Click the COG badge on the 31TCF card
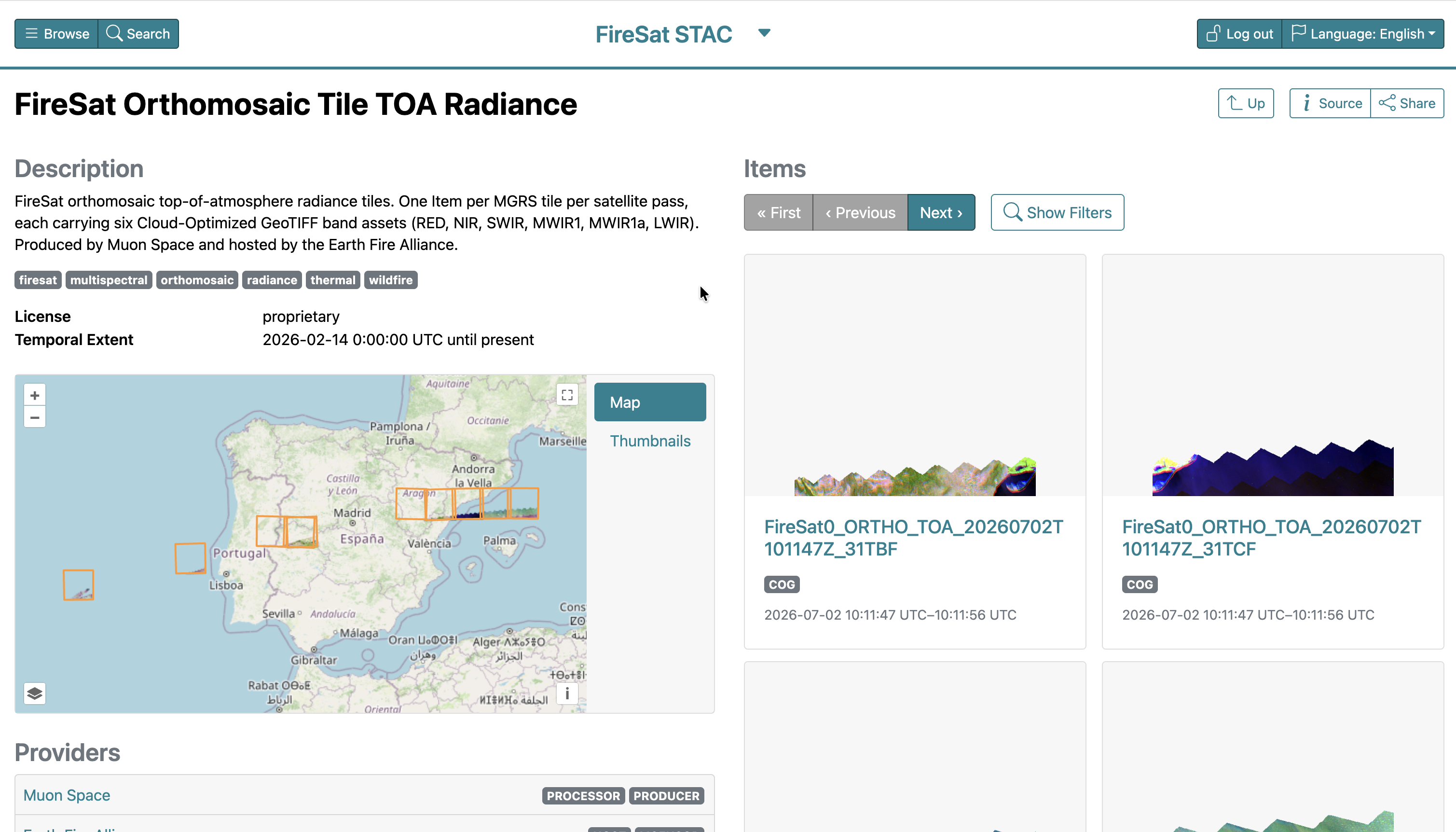The height and width of the screenshot is (832, 1456). tap(1140, 584)
